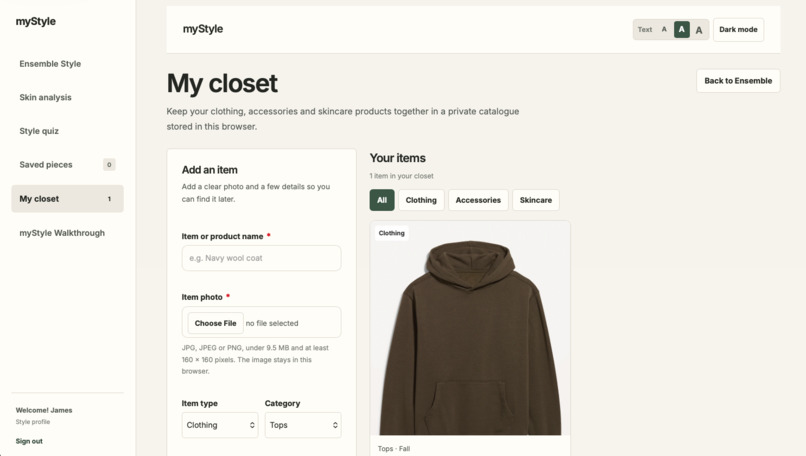Click the My closet count badge
806x456 pixels.
[109, 199]
